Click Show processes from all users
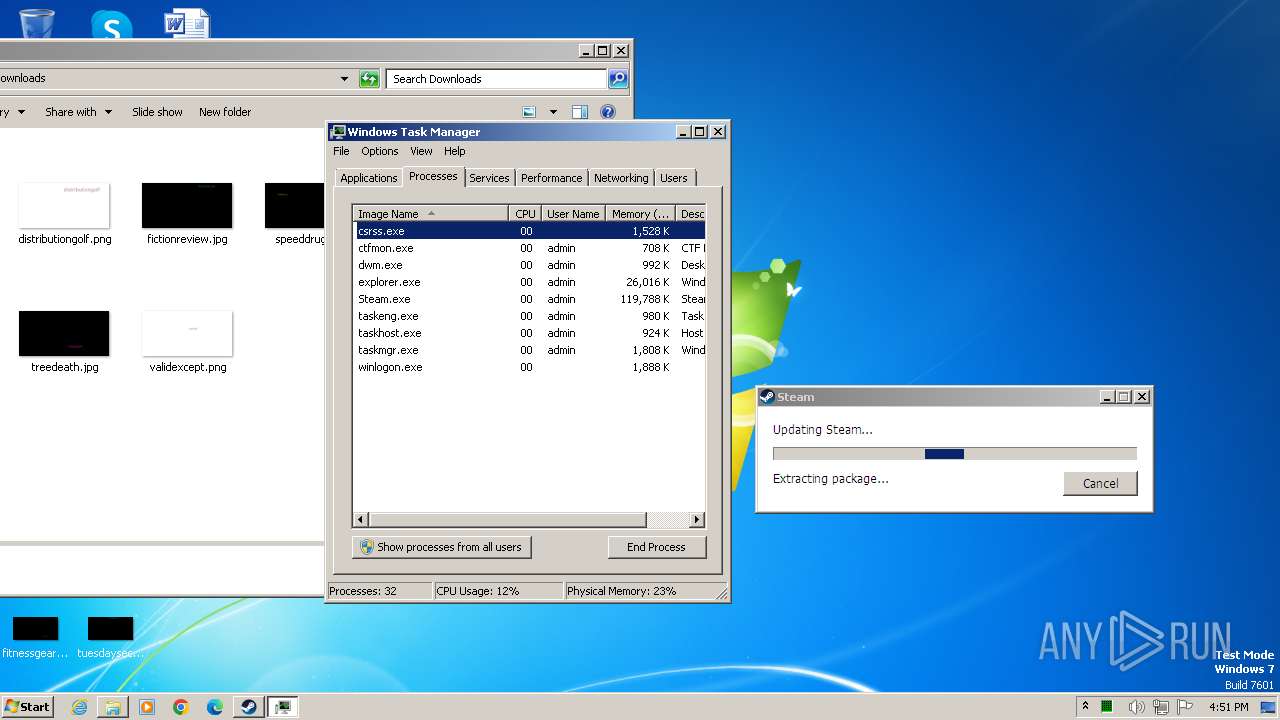 [x=441, y=547]
